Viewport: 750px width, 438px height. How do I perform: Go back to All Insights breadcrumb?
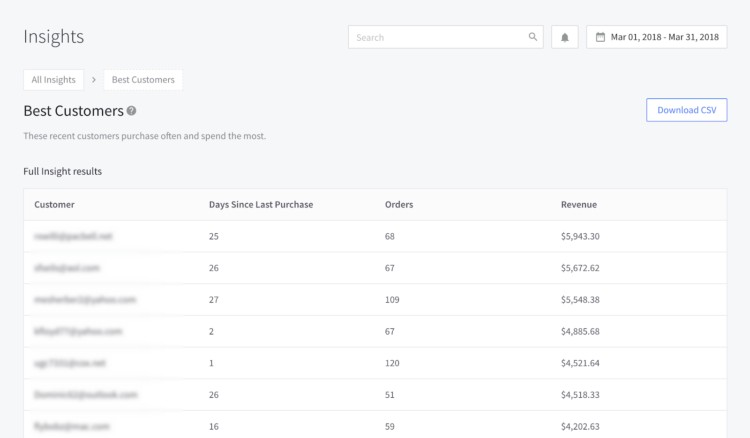pos(53,80)
